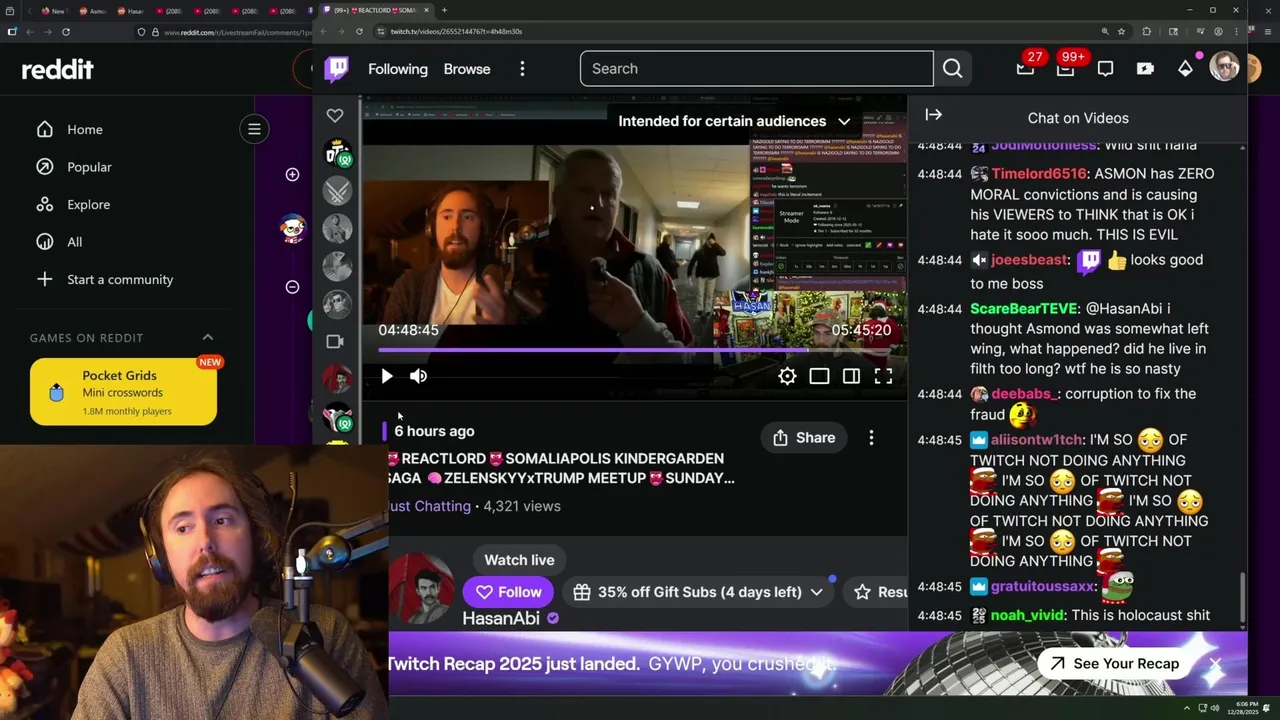Image resolution: width=1280 pixels, height=720 pixels.
Task: Open the video player settings gear
Action: tap(788, 376)
